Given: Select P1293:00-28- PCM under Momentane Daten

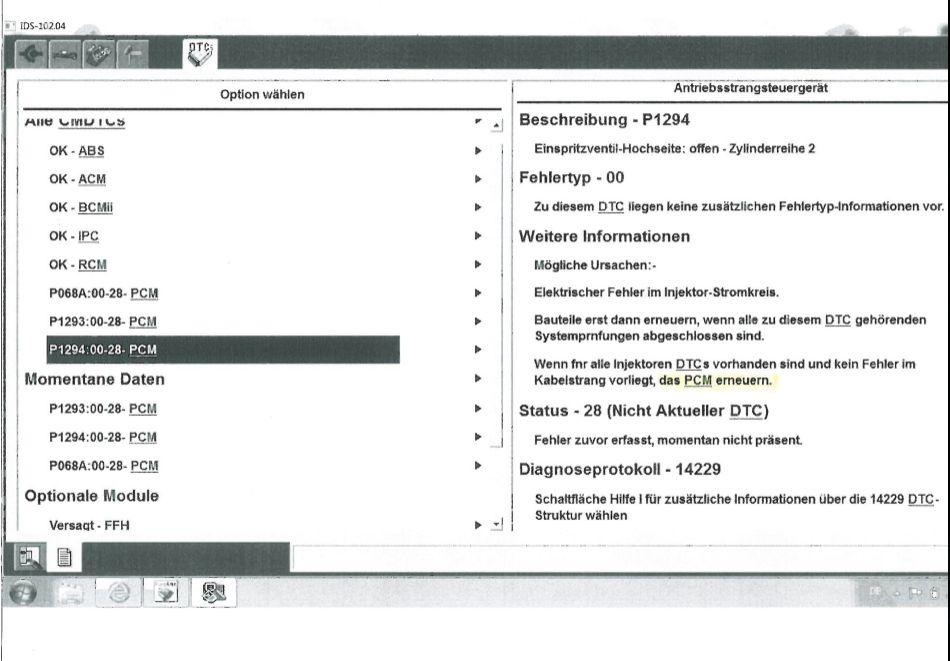Looking at the screenshot, I should [103, 409].
